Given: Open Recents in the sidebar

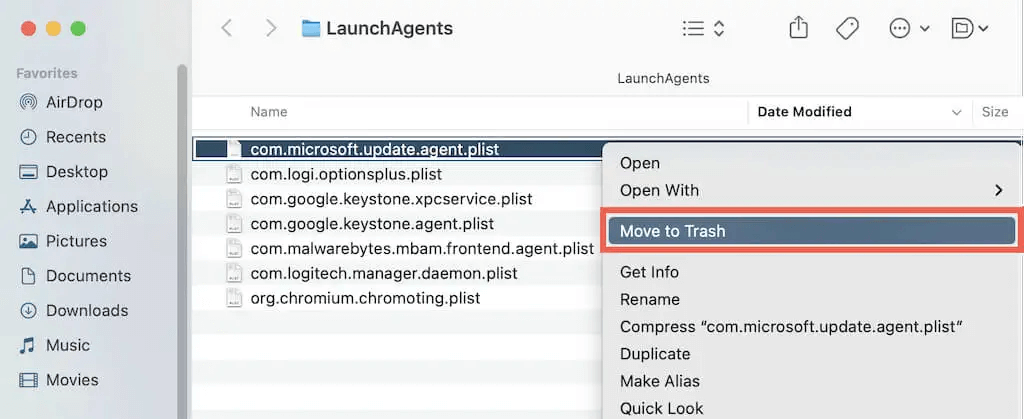Looking at the screenshot, I should (75, 137).
